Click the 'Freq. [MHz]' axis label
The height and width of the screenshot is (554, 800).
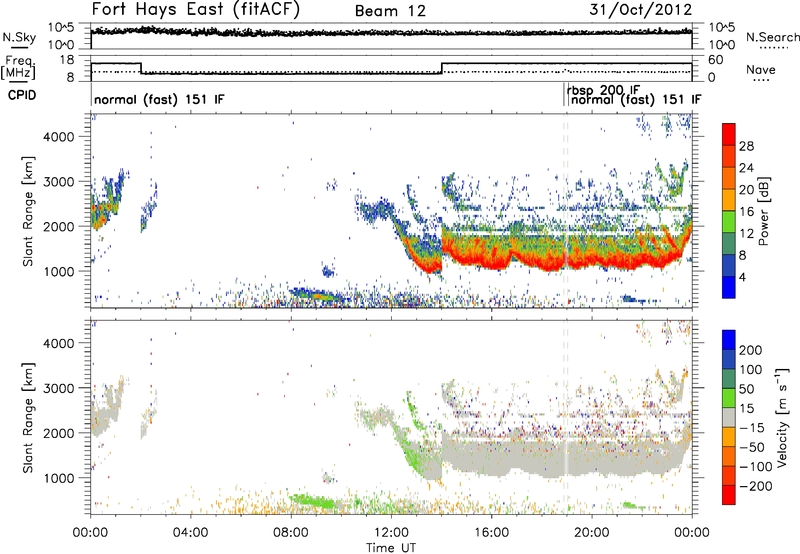pyautogui.click(x=18, y=67)
